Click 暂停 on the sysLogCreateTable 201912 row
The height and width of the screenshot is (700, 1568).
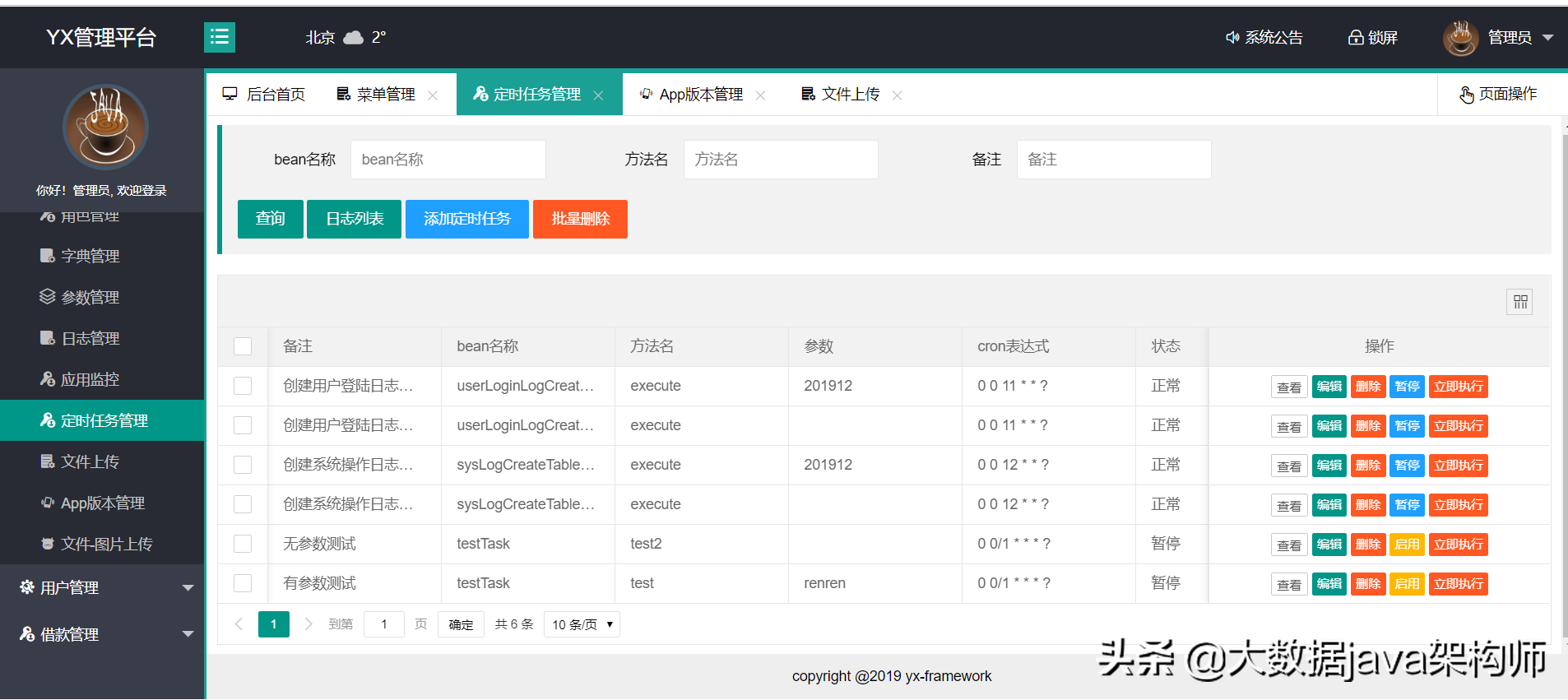1408,466
